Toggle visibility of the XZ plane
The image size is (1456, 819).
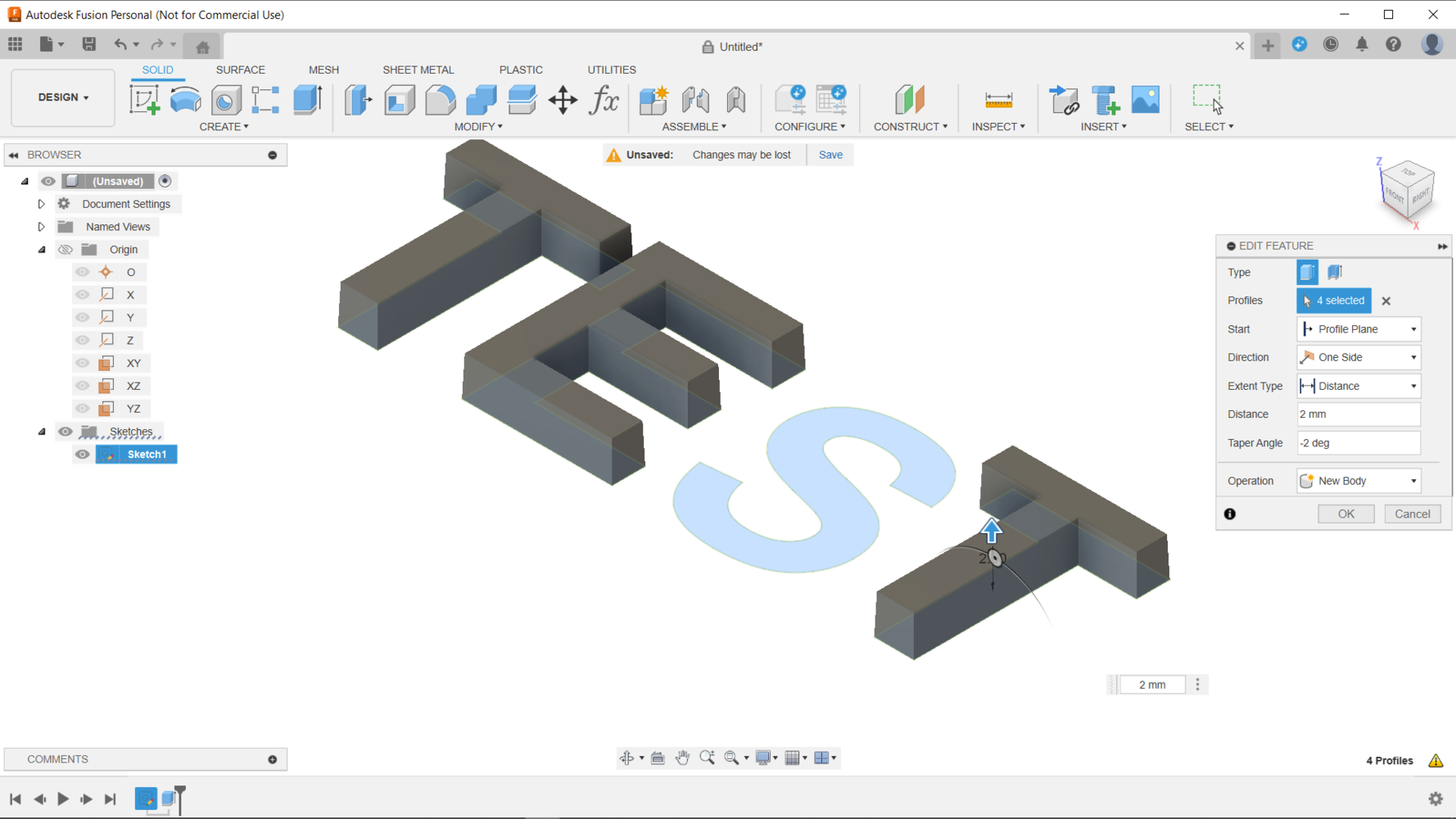[x=83, y=386]
